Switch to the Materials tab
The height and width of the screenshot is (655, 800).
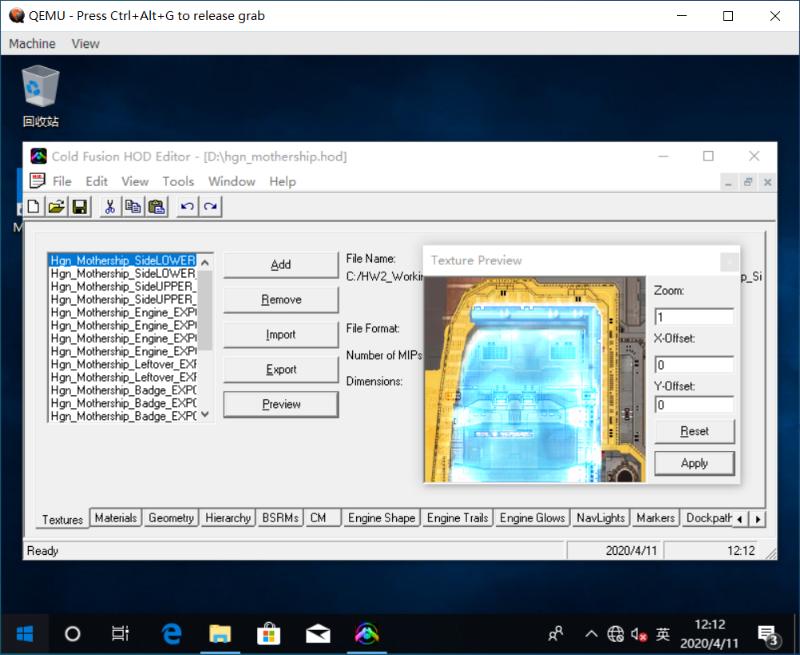tap(115, 518)
